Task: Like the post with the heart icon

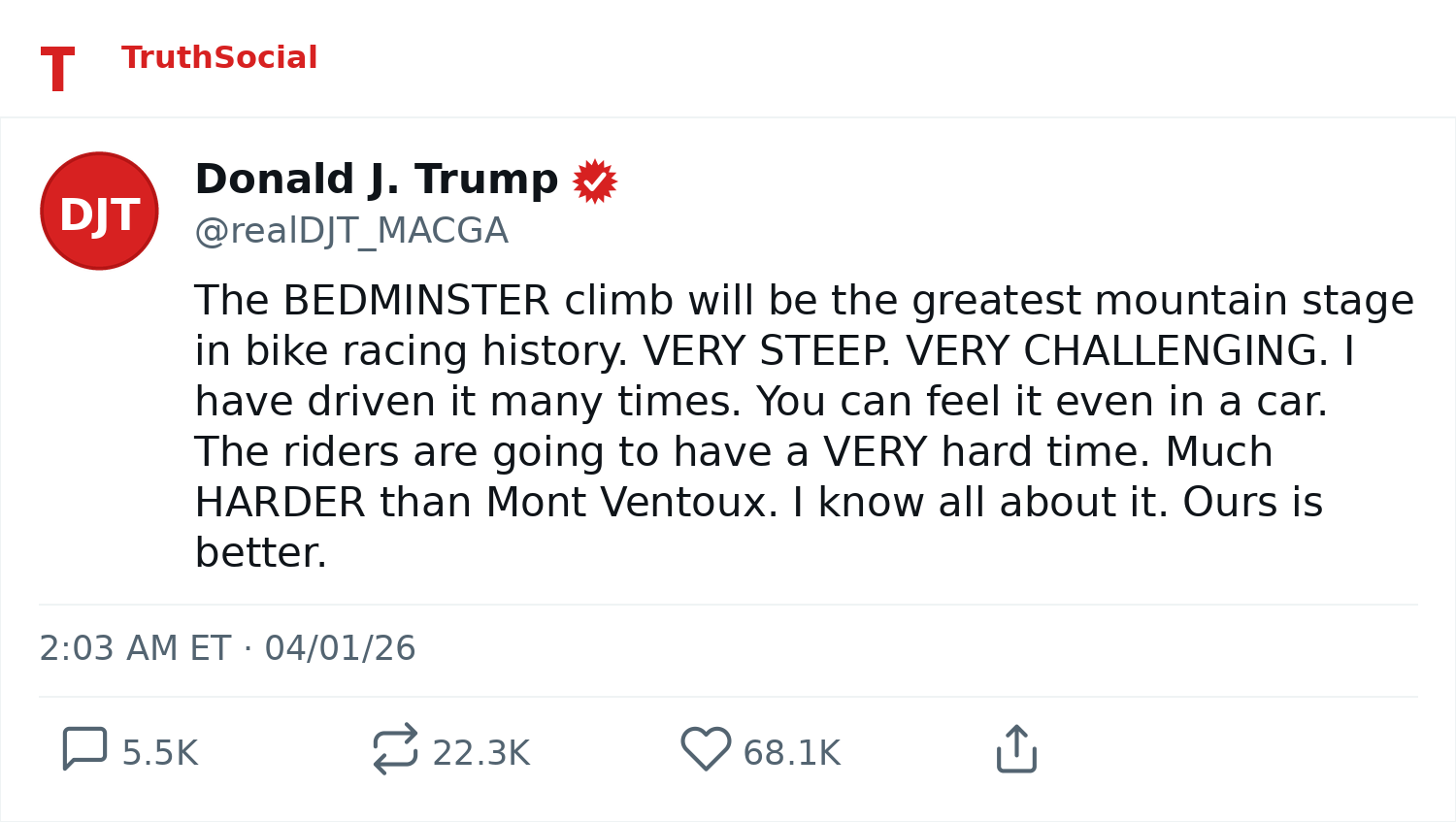Action: coord(706,749)
